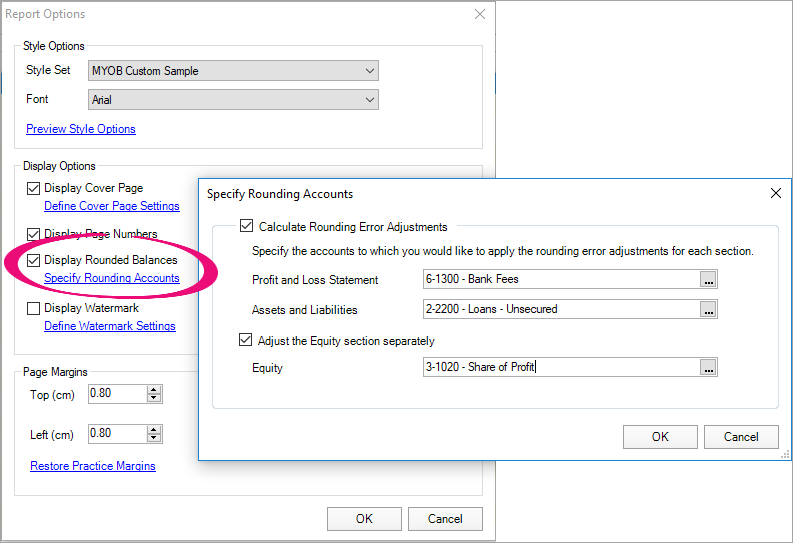The height and width of the screenshot is (543, 793).
Task: Open the Font dropdown list
Action: (370, 100)
